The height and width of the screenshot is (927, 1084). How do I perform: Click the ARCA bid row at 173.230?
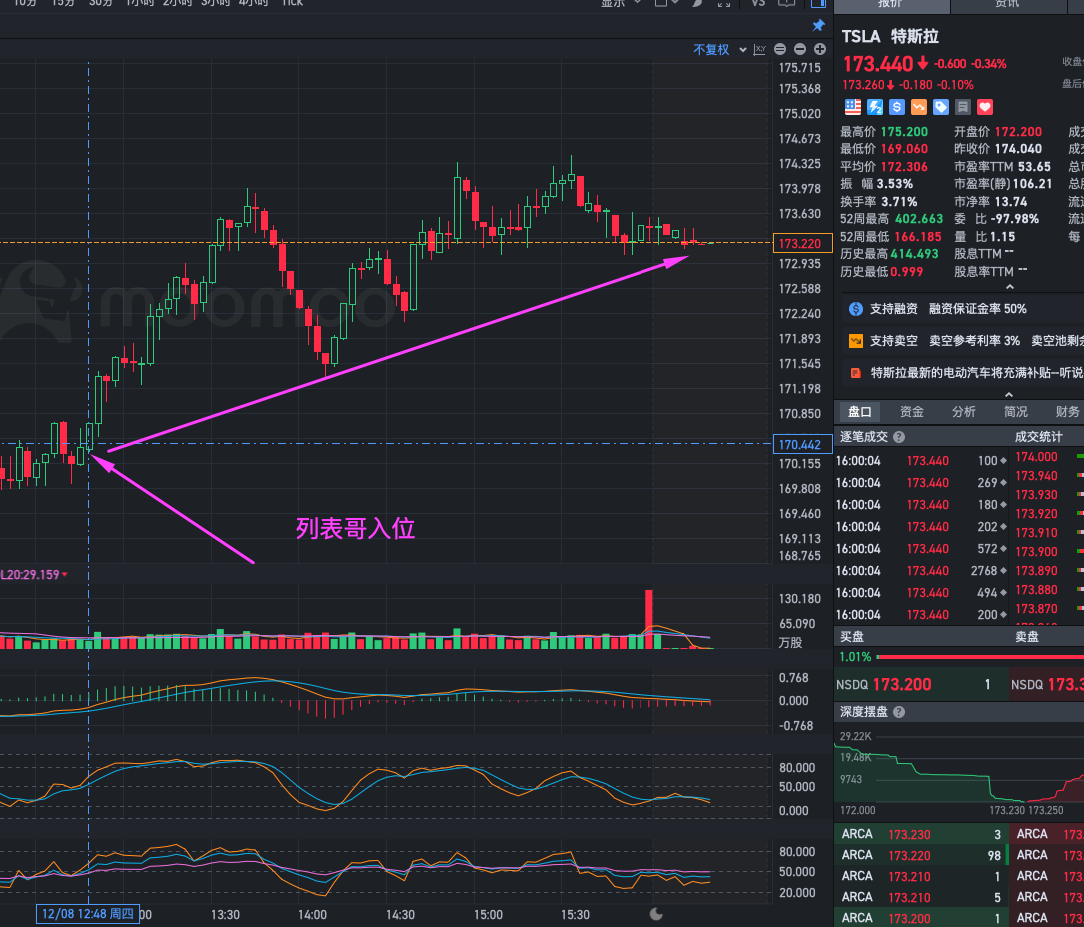click(x=921, y=834)
